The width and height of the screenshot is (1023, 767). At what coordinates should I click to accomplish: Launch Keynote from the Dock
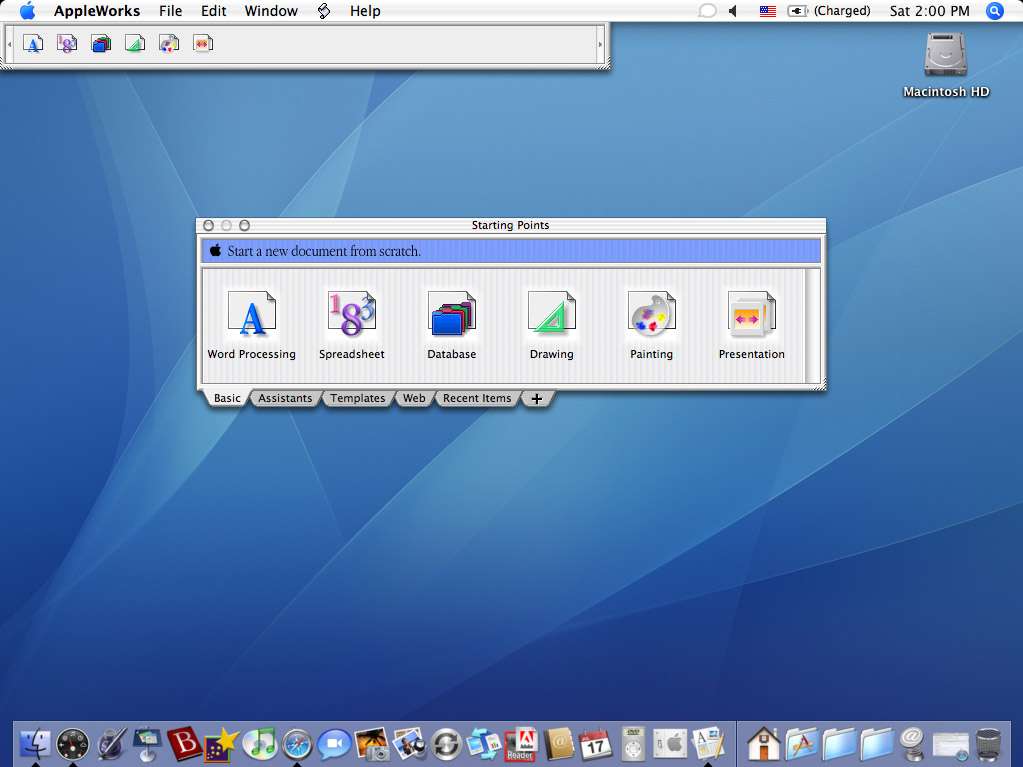(x=147, y=744)
